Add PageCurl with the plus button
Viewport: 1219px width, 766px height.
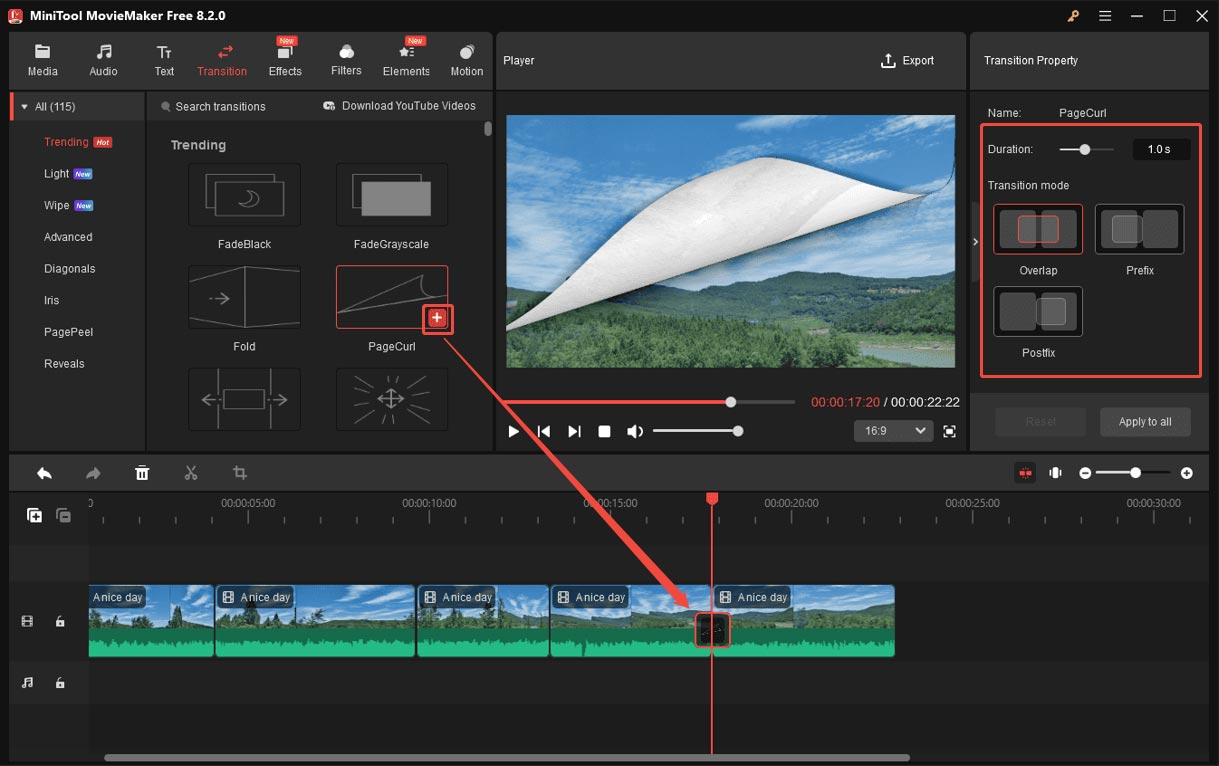tap(437, 318)
